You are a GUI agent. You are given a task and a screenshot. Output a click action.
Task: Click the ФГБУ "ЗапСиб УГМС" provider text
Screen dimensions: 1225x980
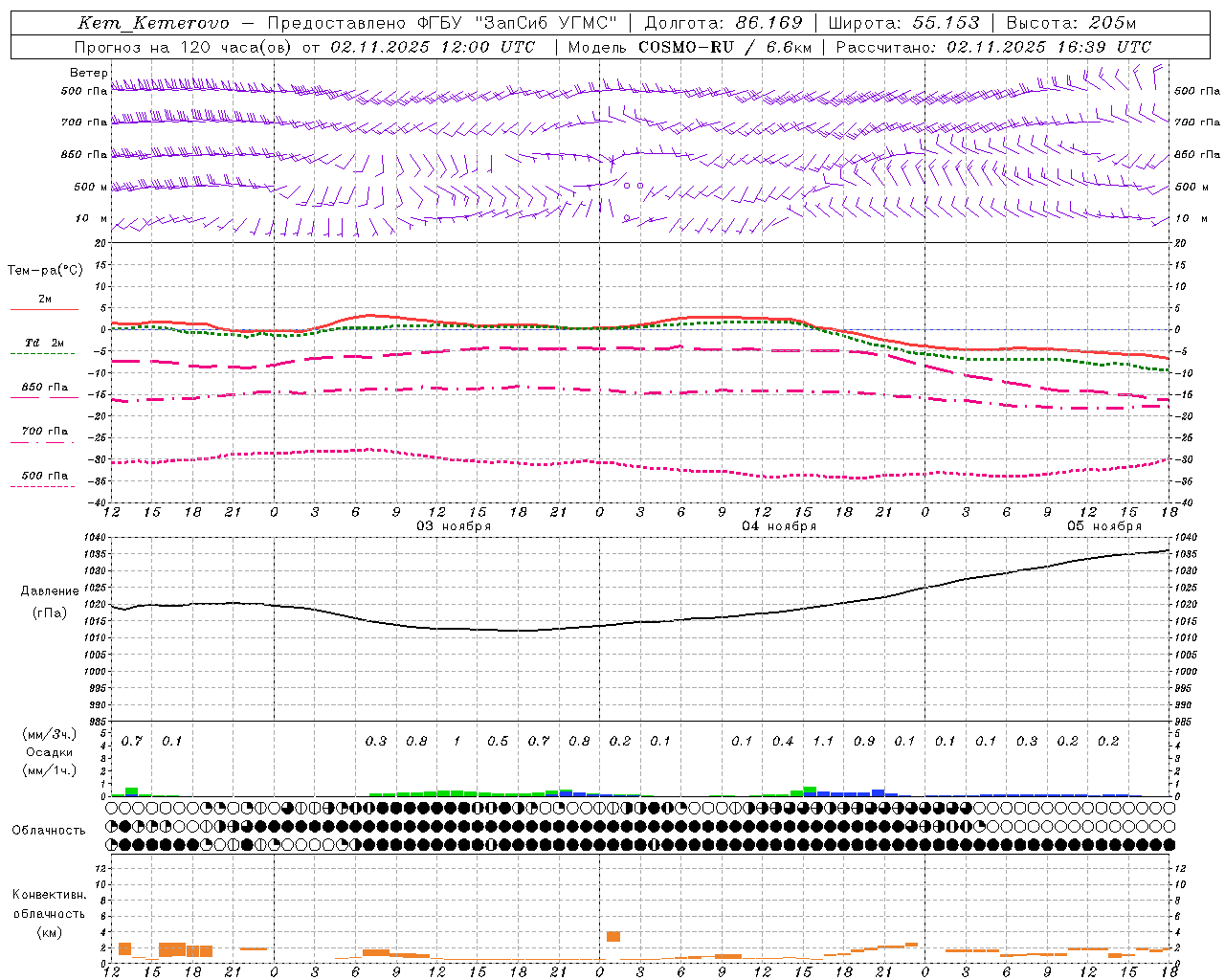pos(518,23)
